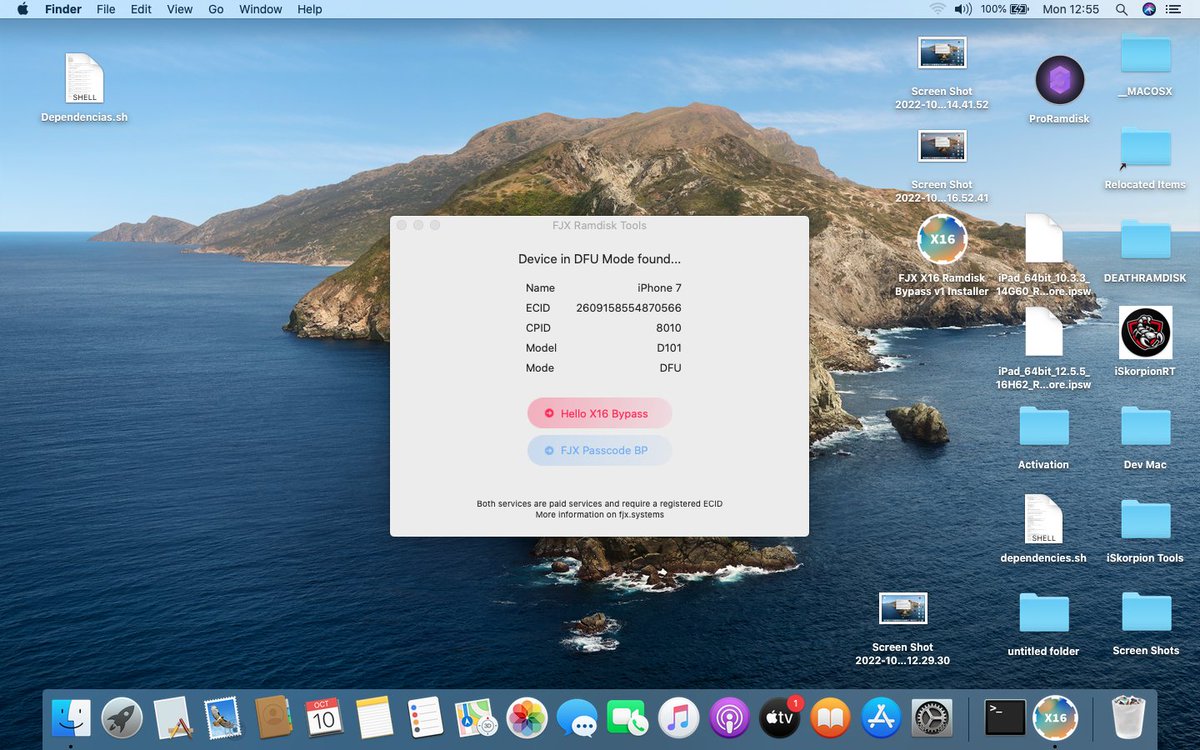Click the More information on fjx.systems text
Image resolution: width=1200 pixels, height=750 pixels.
tap(600, 515)
